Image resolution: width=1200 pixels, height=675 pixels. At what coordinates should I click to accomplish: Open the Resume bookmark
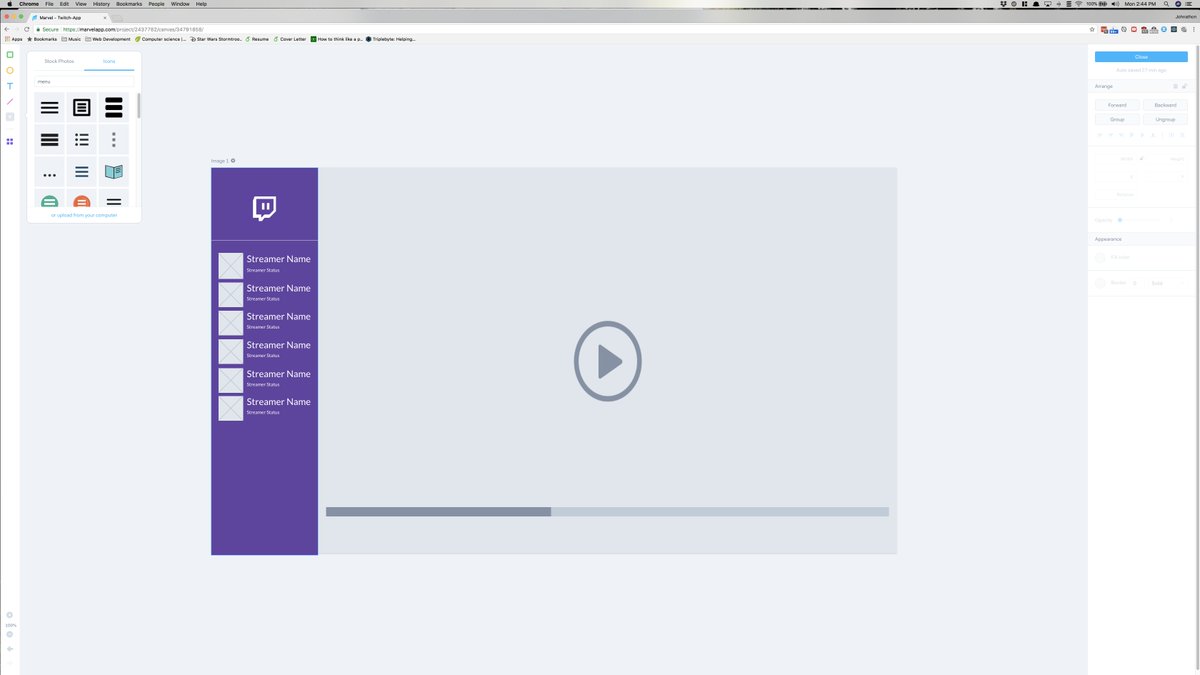click(257, 39)
